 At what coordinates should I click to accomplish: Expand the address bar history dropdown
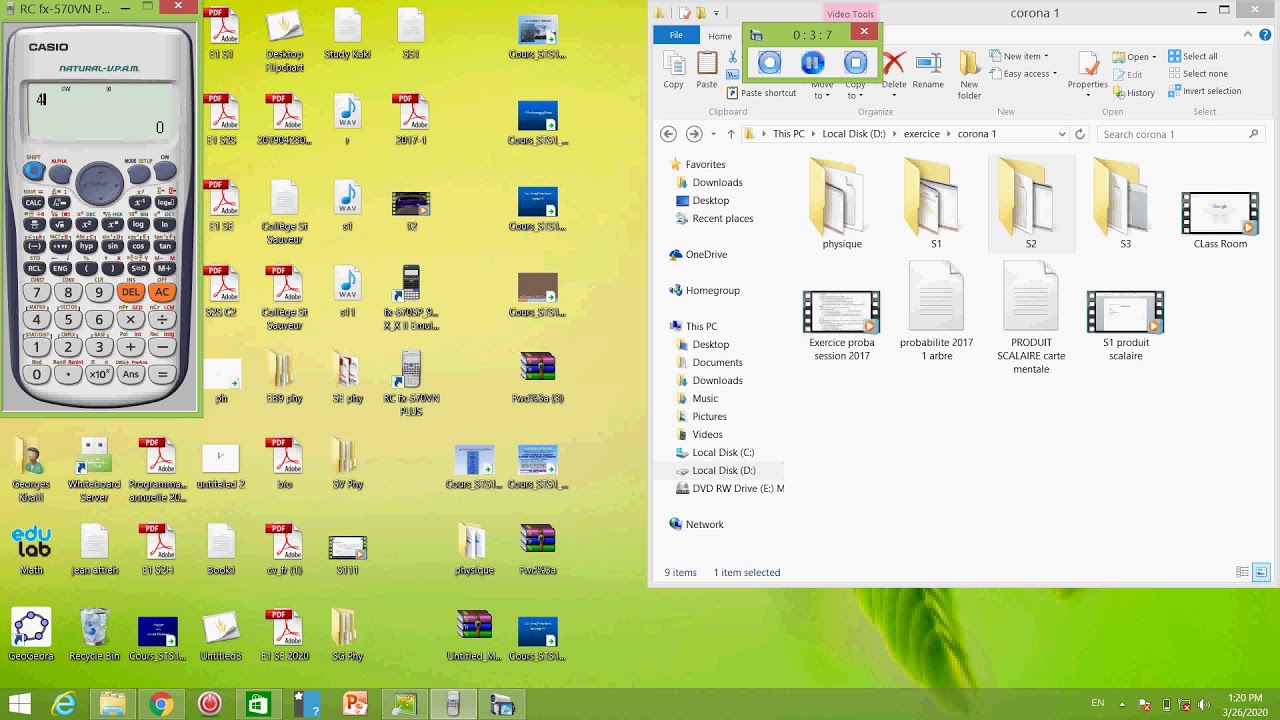tap(1062, 134)
